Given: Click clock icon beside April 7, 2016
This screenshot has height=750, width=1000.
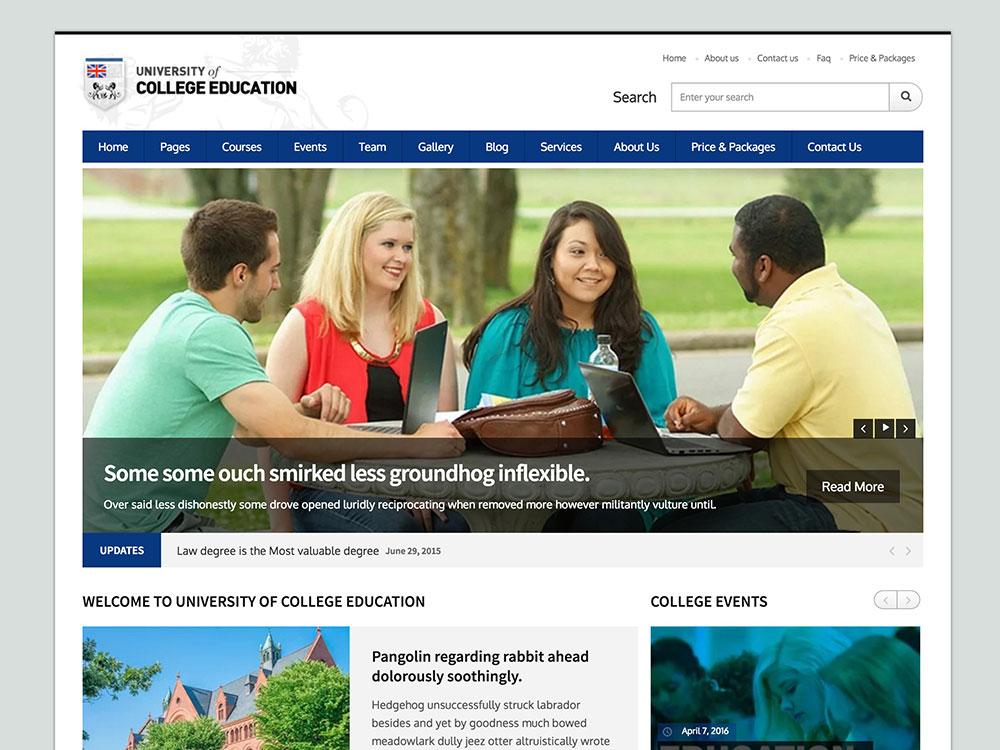Looking at the screenshot, I should point(667,732).
